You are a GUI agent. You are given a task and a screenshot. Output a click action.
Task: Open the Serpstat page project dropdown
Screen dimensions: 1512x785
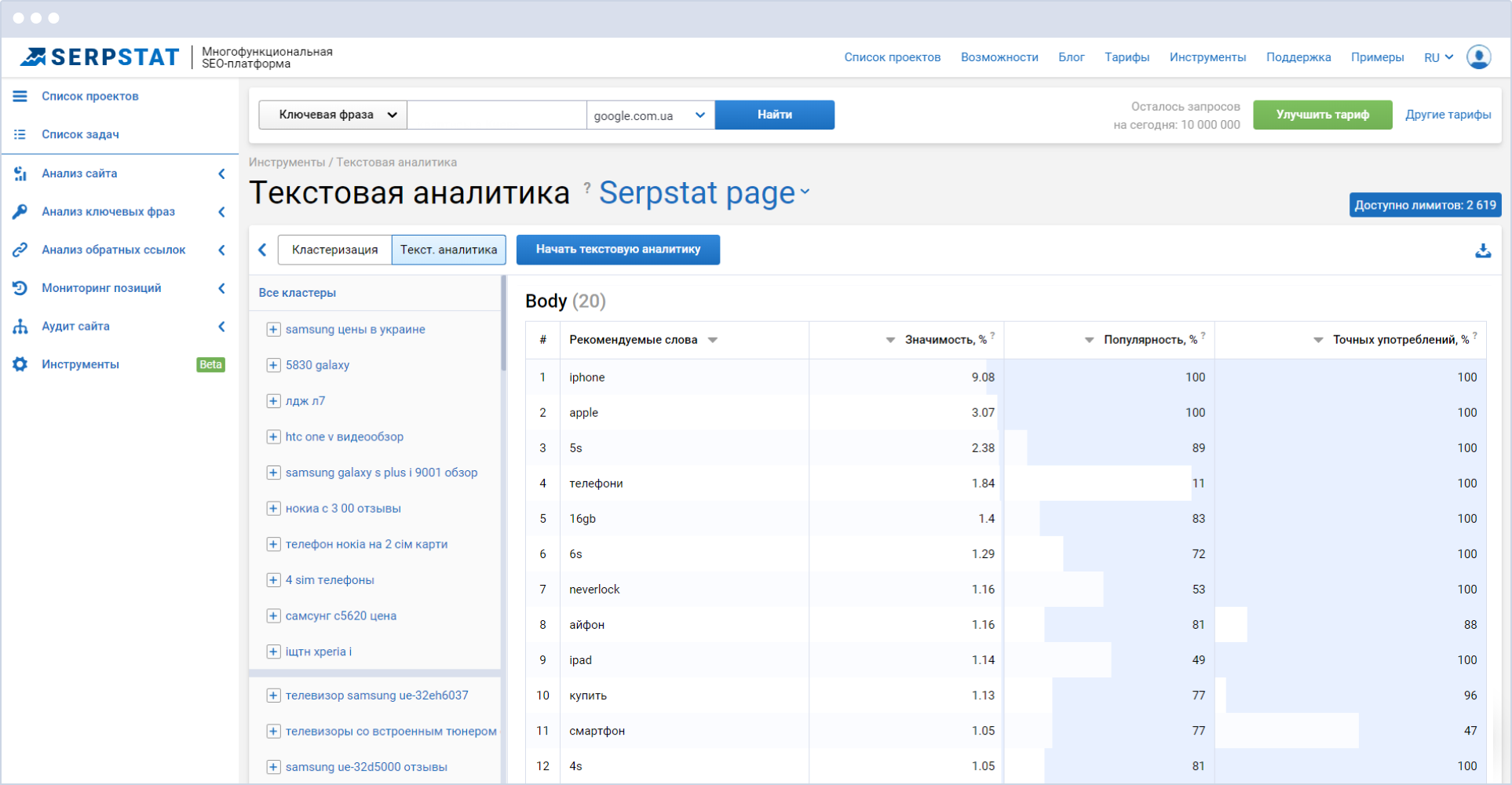point(704,193)
